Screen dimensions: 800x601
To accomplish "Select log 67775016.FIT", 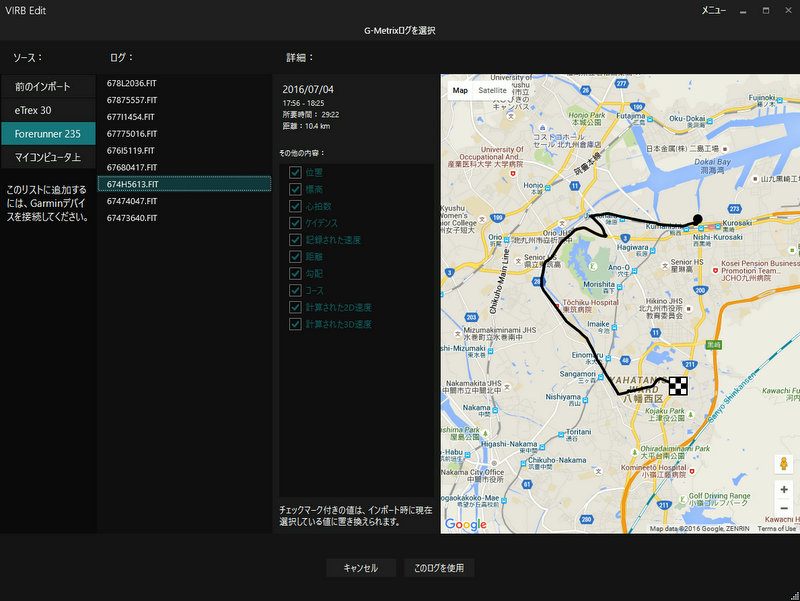I will point(184,134).
